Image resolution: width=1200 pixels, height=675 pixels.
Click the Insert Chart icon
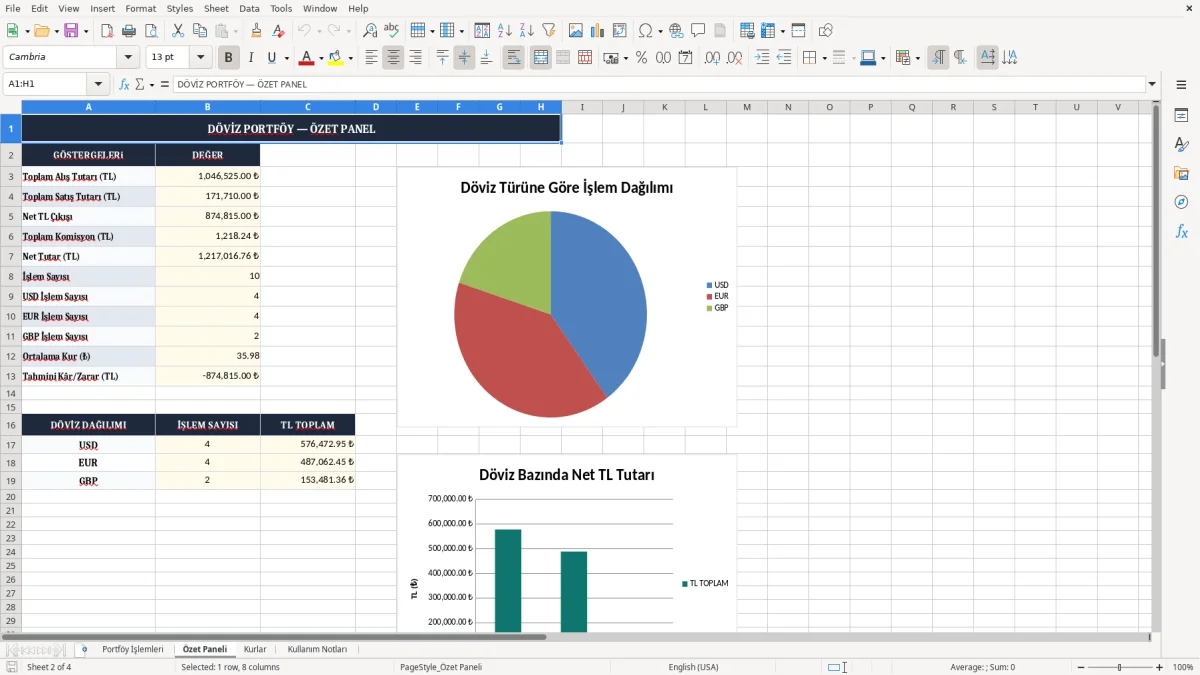[598, 31]
